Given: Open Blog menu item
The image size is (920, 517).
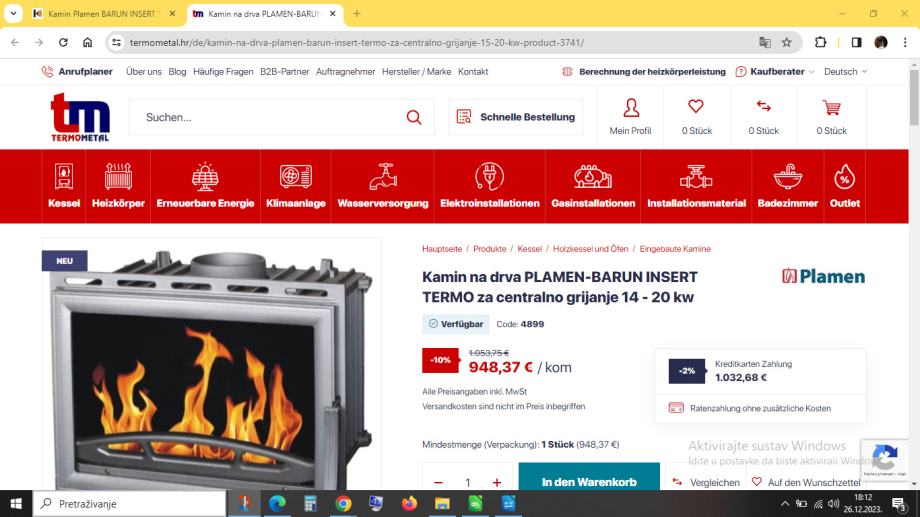Looking at the screenshot, I should pyautogui.click(x=177, y=72).
